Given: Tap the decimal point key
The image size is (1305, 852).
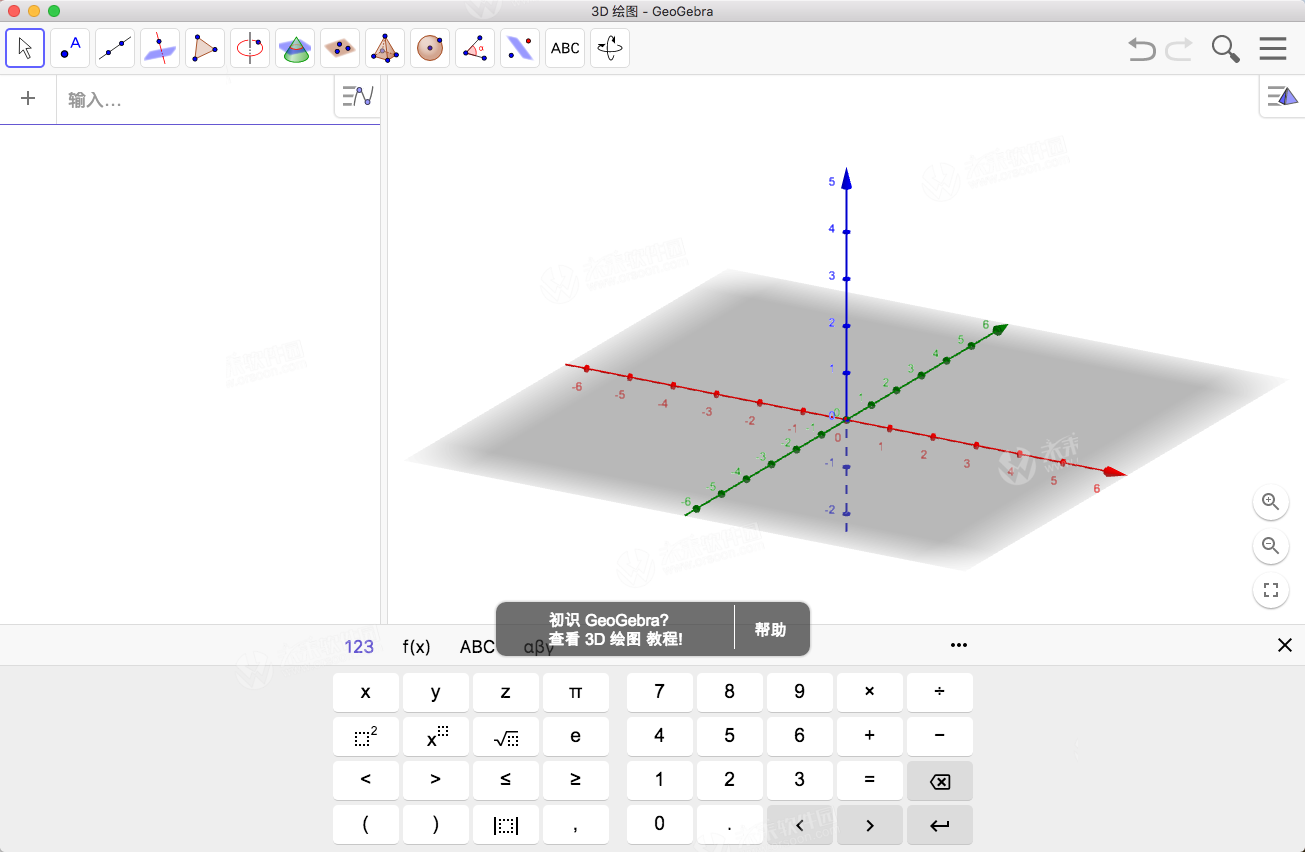Looking at the screenshot, I should point(730,825).
